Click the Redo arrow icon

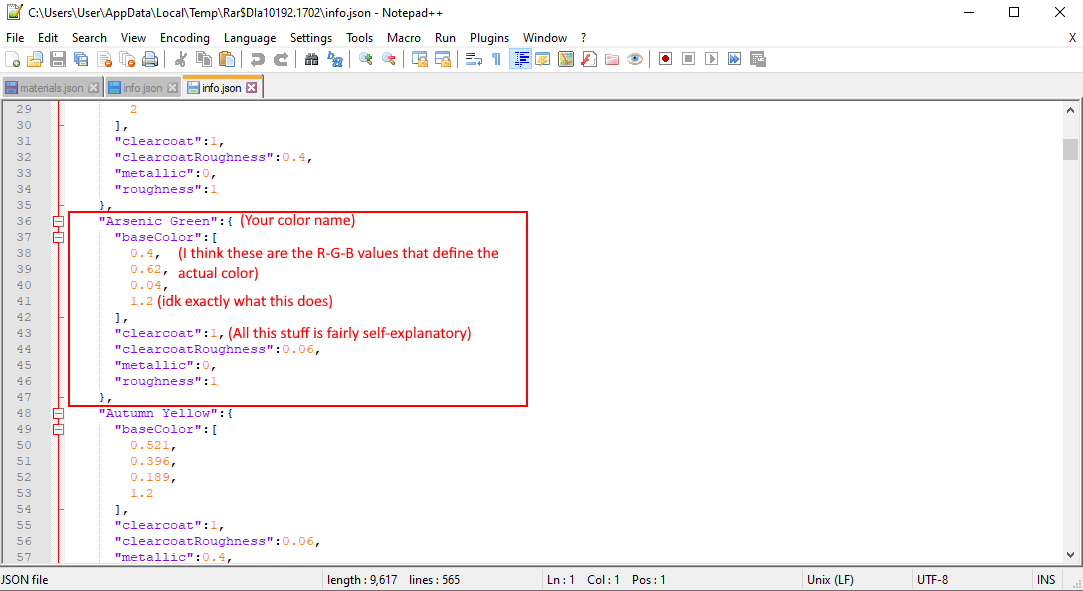tap(280, 59)
